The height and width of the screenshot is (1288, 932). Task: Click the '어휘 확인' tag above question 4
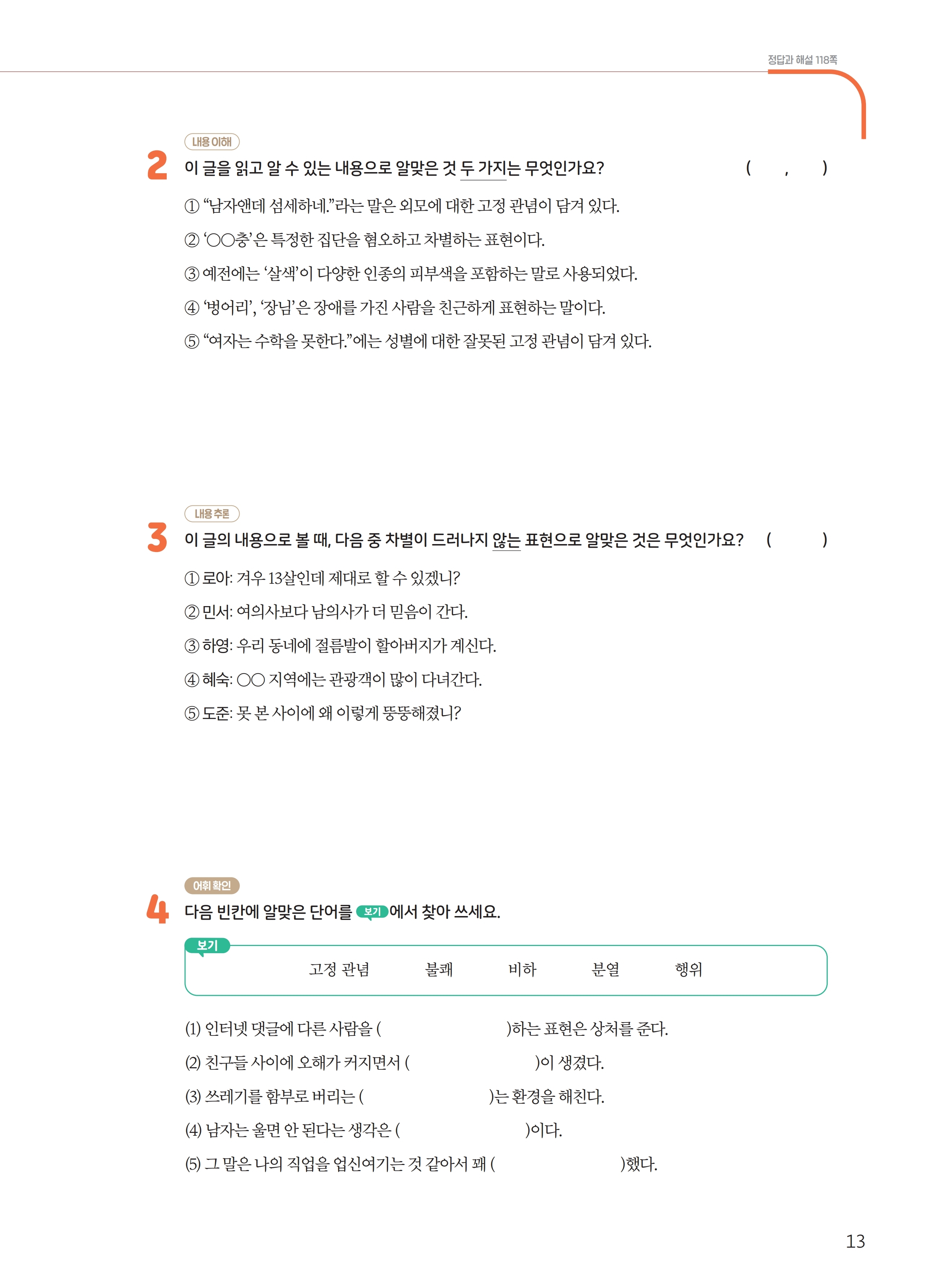click(211, 885)
